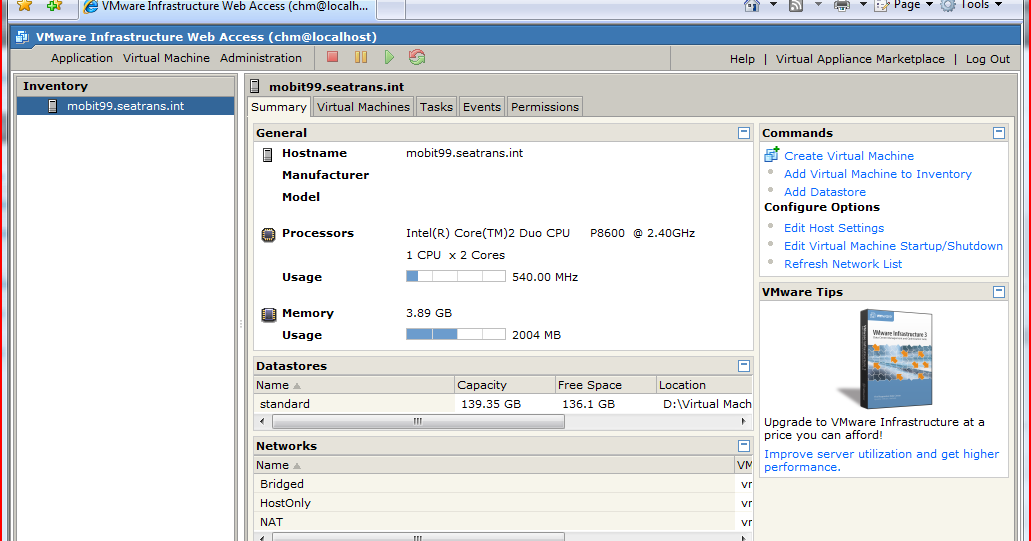The width and height of the screenshot is (1031, 541).
Task: Click Edit Virtual Machine Startup/Shutdown link
Action: coord(894,246)
